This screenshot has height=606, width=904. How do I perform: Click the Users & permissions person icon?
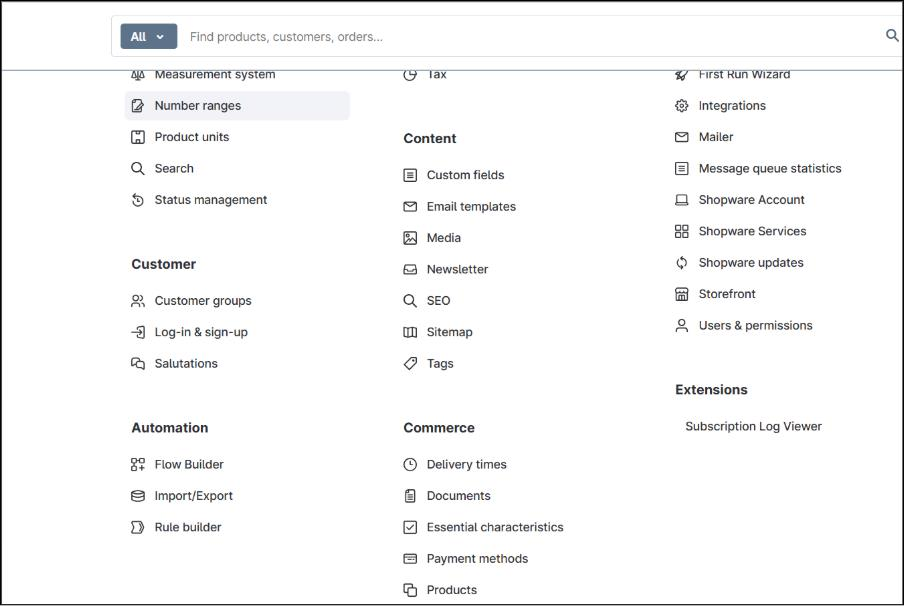pos(680,325)
